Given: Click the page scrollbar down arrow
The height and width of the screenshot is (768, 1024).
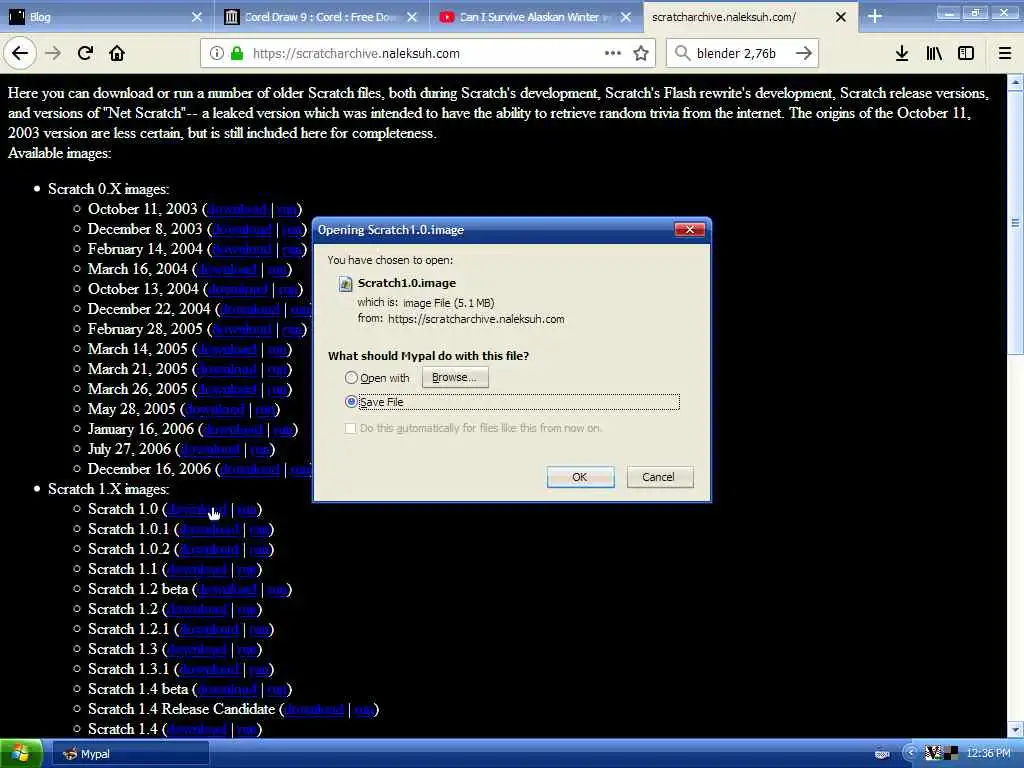Looking at the screenshot, I should (x=1015, y=729).
